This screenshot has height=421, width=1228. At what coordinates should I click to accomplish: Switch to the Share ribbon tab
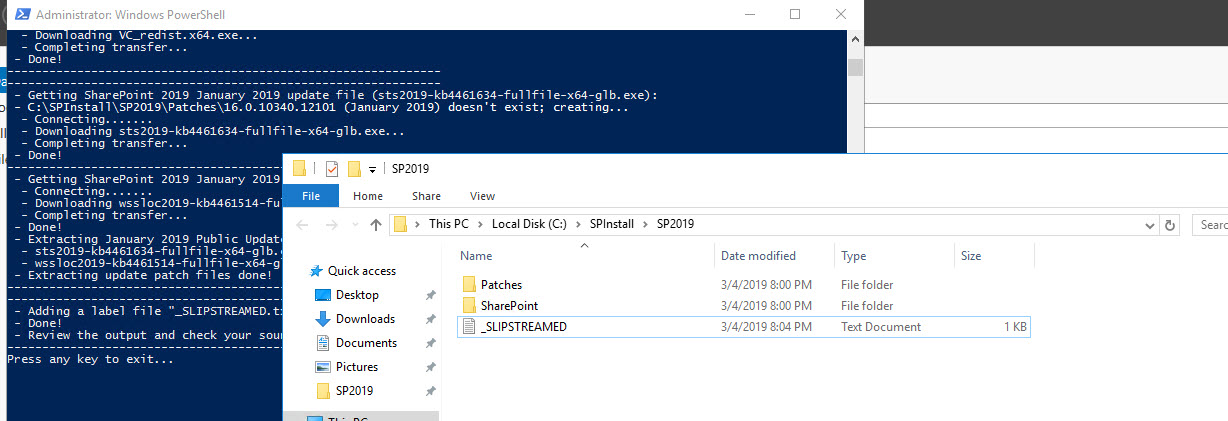(426, 196)
